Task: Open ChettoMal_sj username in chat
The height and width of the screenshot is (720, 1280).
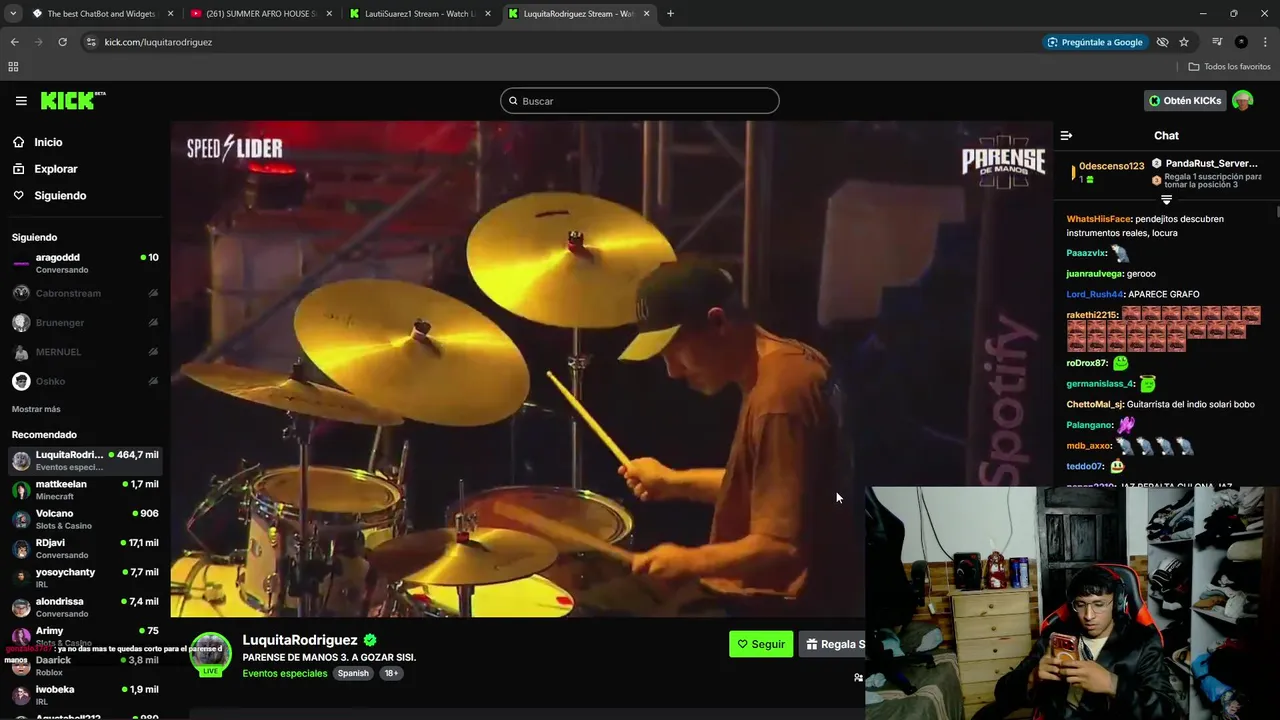Action: (1095, 404)
